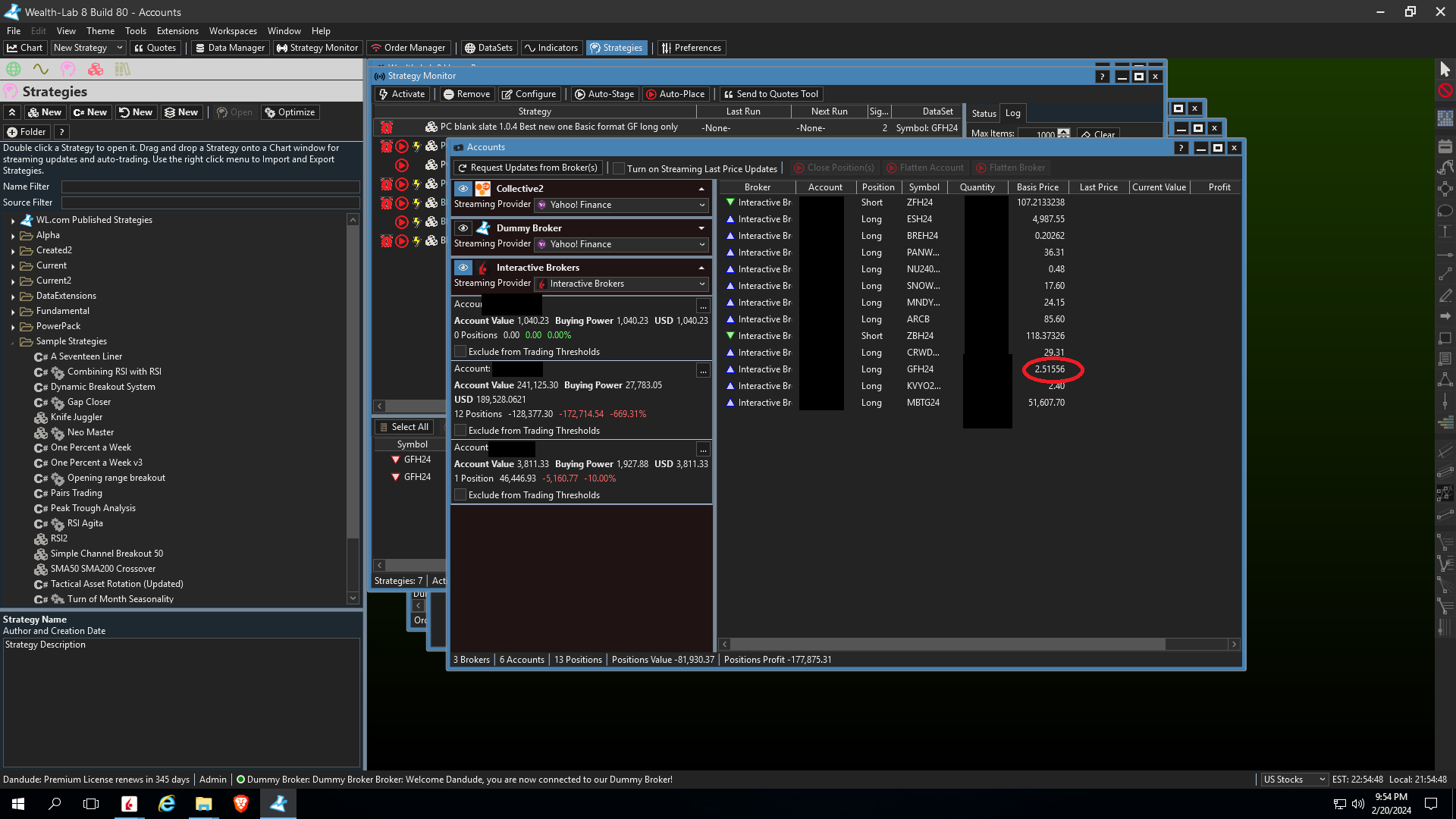Viewport: 1456px width, 819px height.
Task: Click the Send to Quotes Tool button
Action: [x=770, y=94]
